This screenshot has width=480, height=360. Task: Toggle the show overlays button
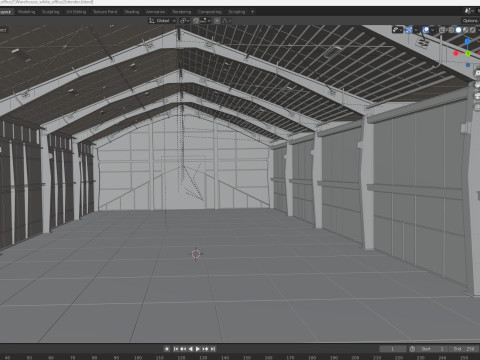426,30
